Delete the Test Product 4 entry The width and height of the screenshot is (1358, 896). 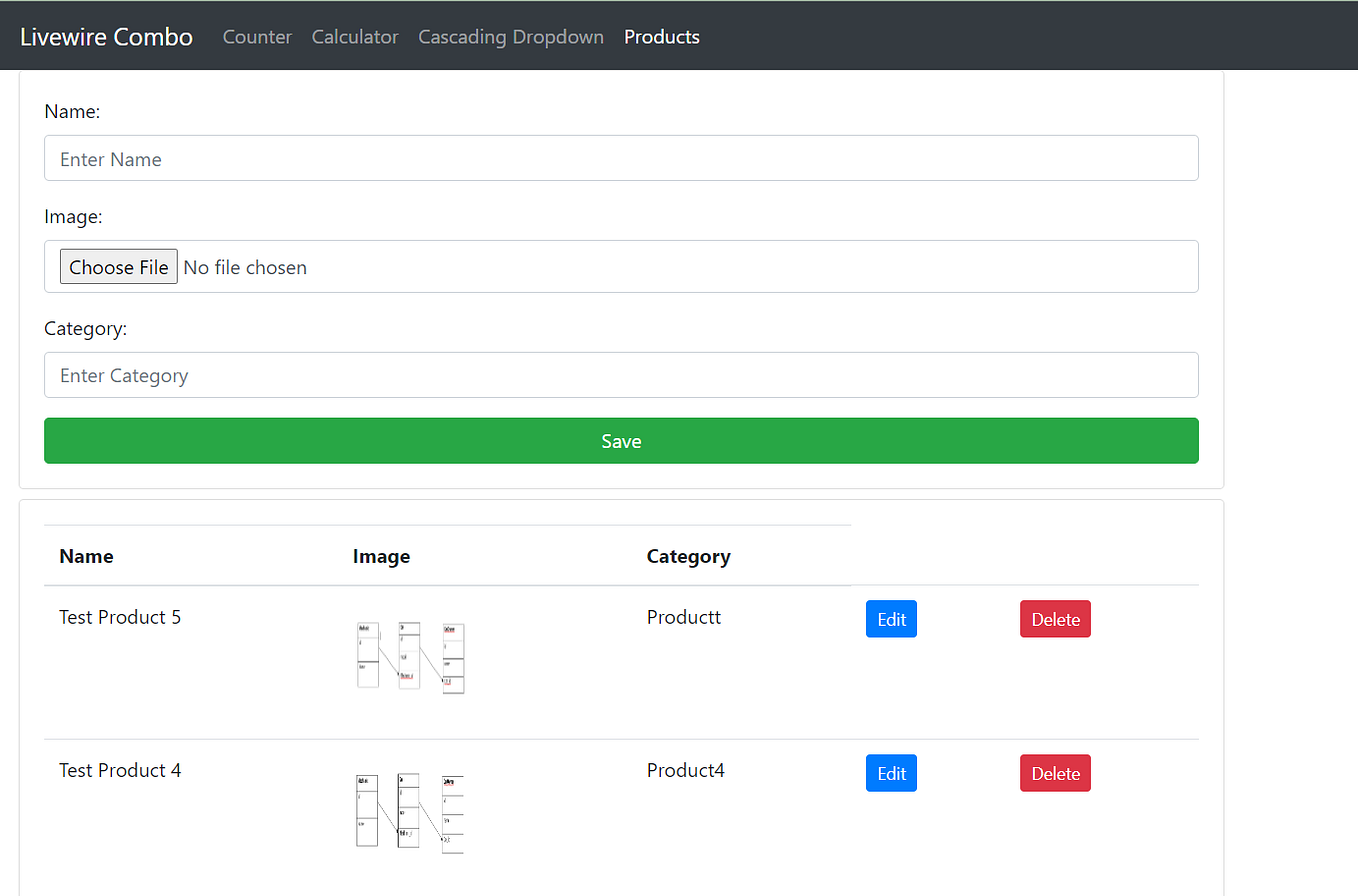tap(1055, 772)
